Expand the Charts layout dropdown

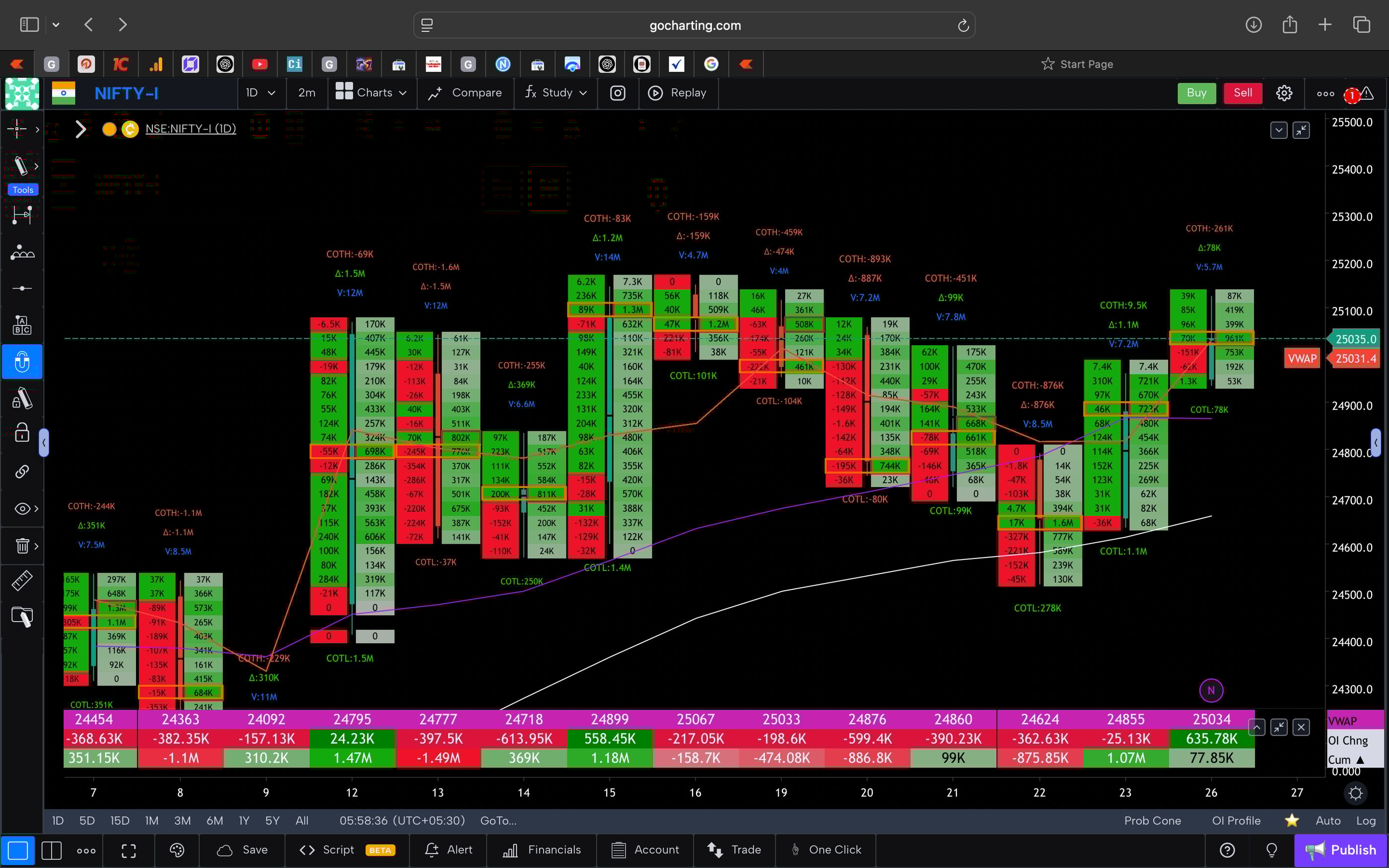pos(372,92)
